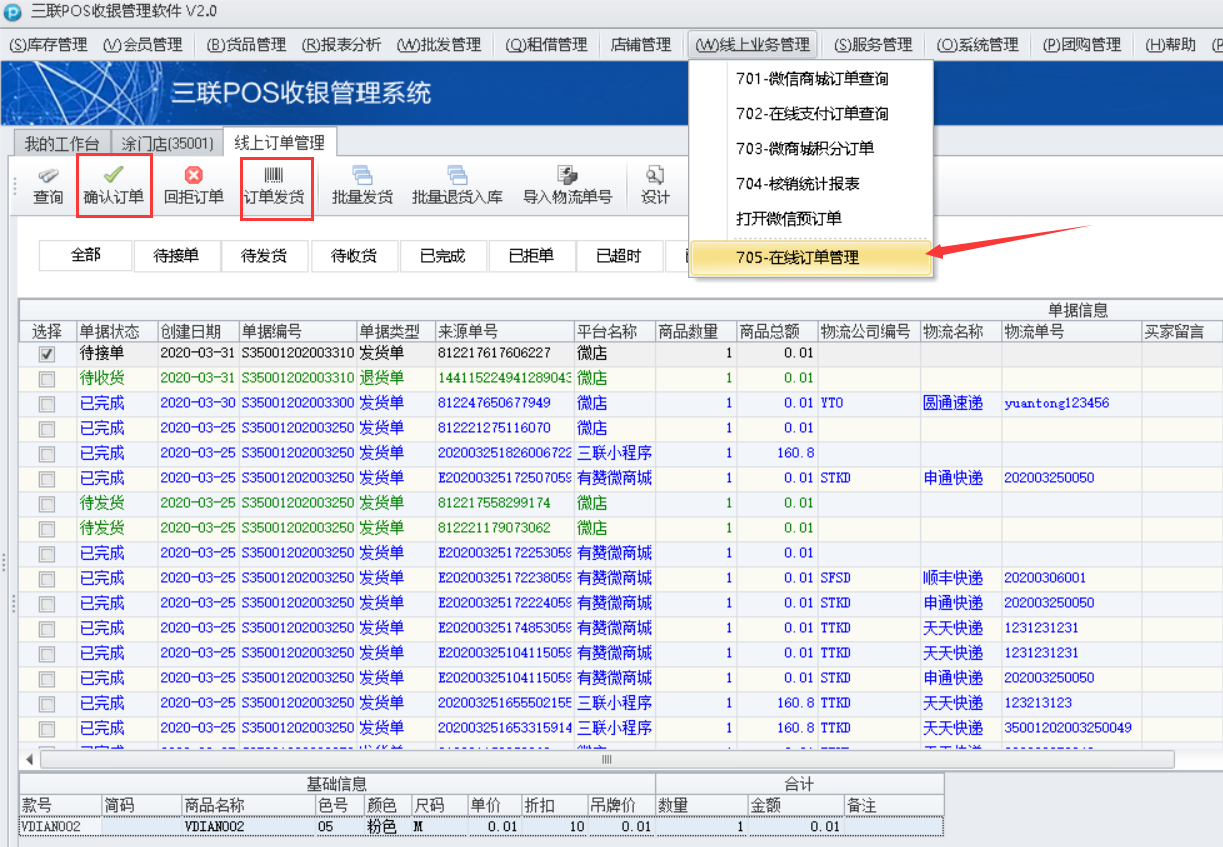Viewport: 1223px width, 847px height.
Task: Click the horizontal scrollbar of the order grid
Action: pos(606,760)
